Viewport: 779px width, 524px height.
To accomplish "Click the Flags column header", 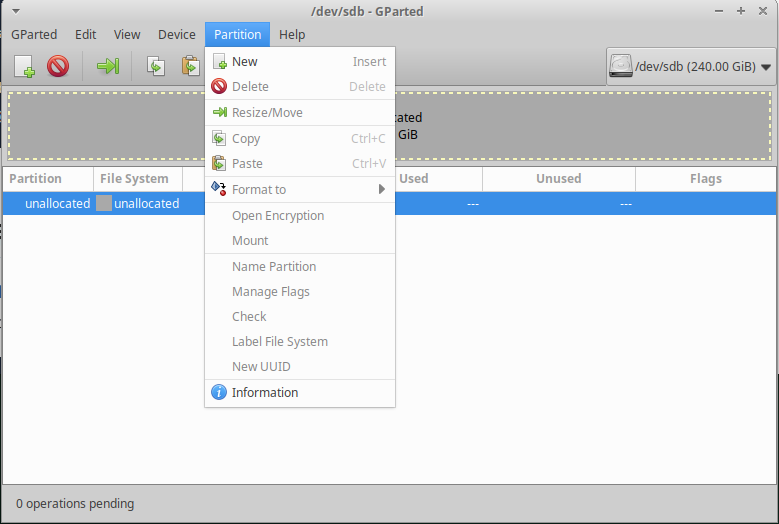I will coord(705,179).
